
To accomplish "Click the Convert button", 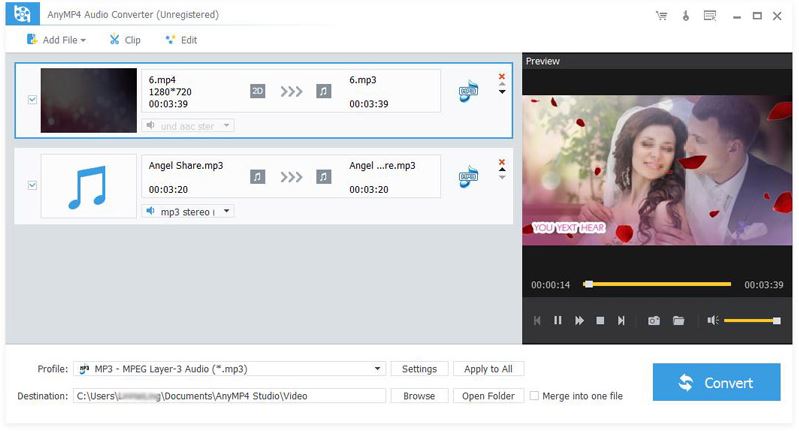I will click(716, 382).
